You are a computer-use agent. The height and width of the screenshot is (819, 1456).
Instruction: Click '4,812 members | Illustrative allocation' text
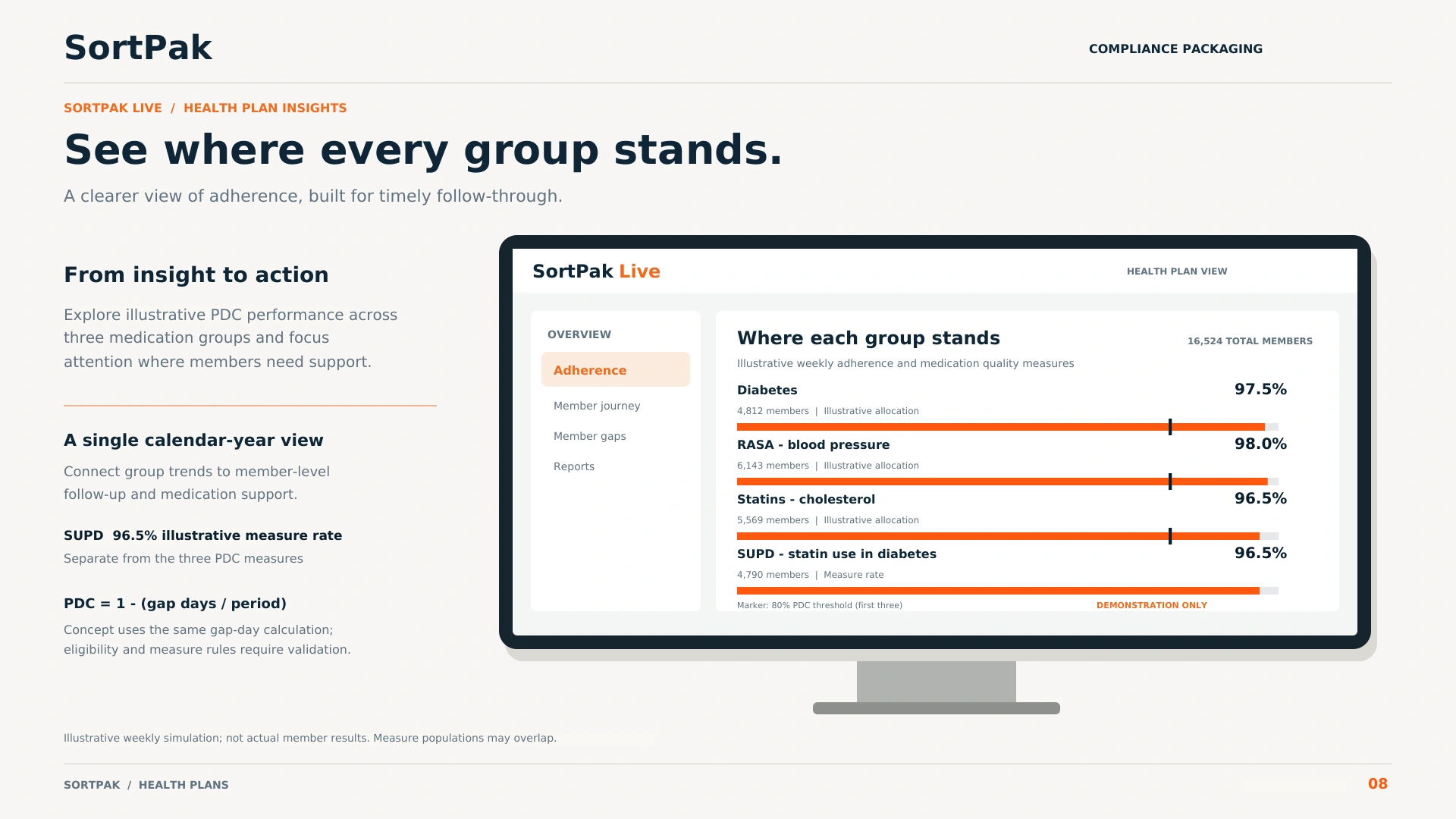pyautogui.click(x=828, y=411)
